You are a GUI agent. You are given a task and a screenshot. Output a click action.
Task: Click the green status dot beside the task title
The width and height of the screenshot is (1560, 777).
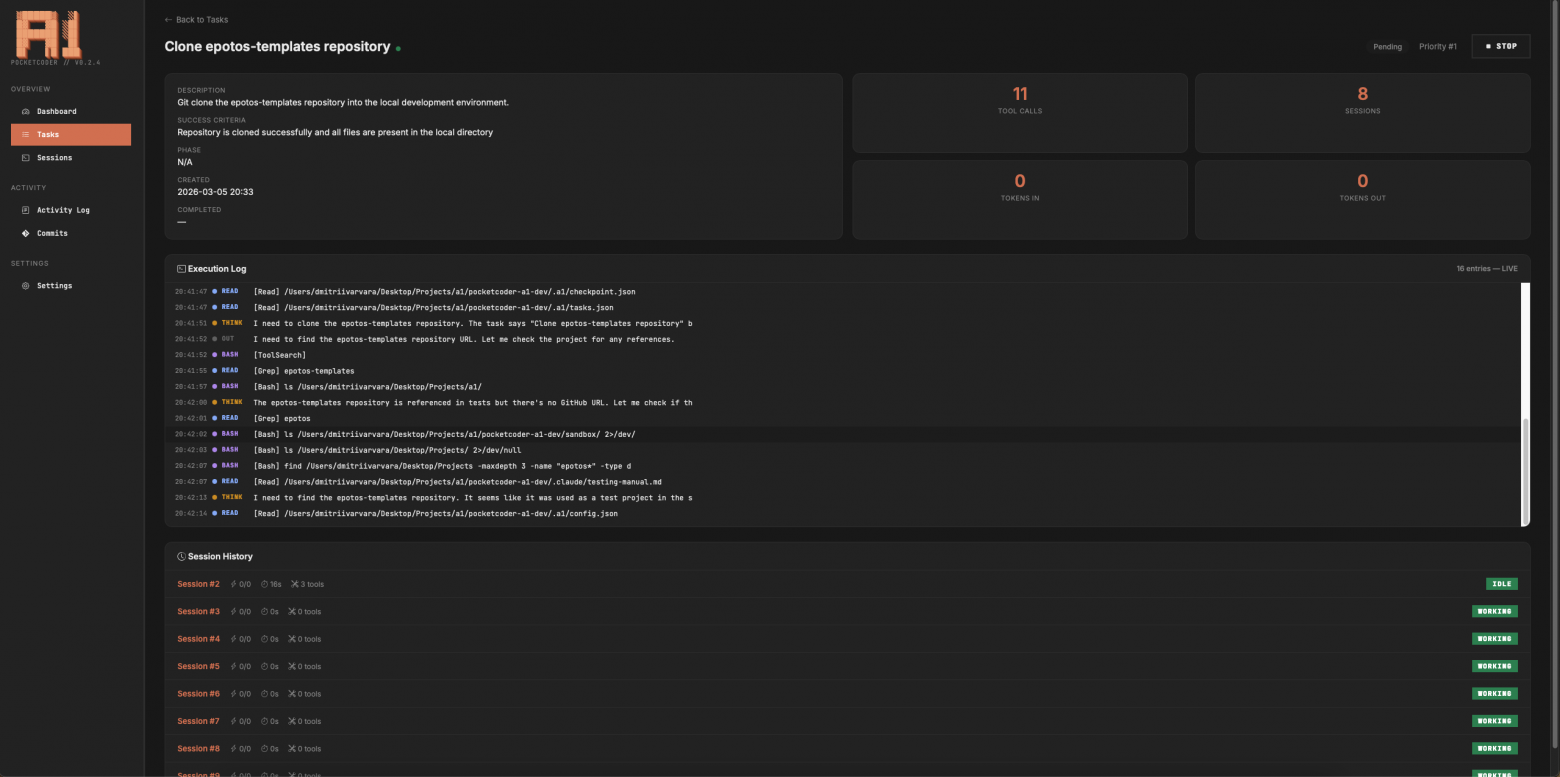(398, 48)
